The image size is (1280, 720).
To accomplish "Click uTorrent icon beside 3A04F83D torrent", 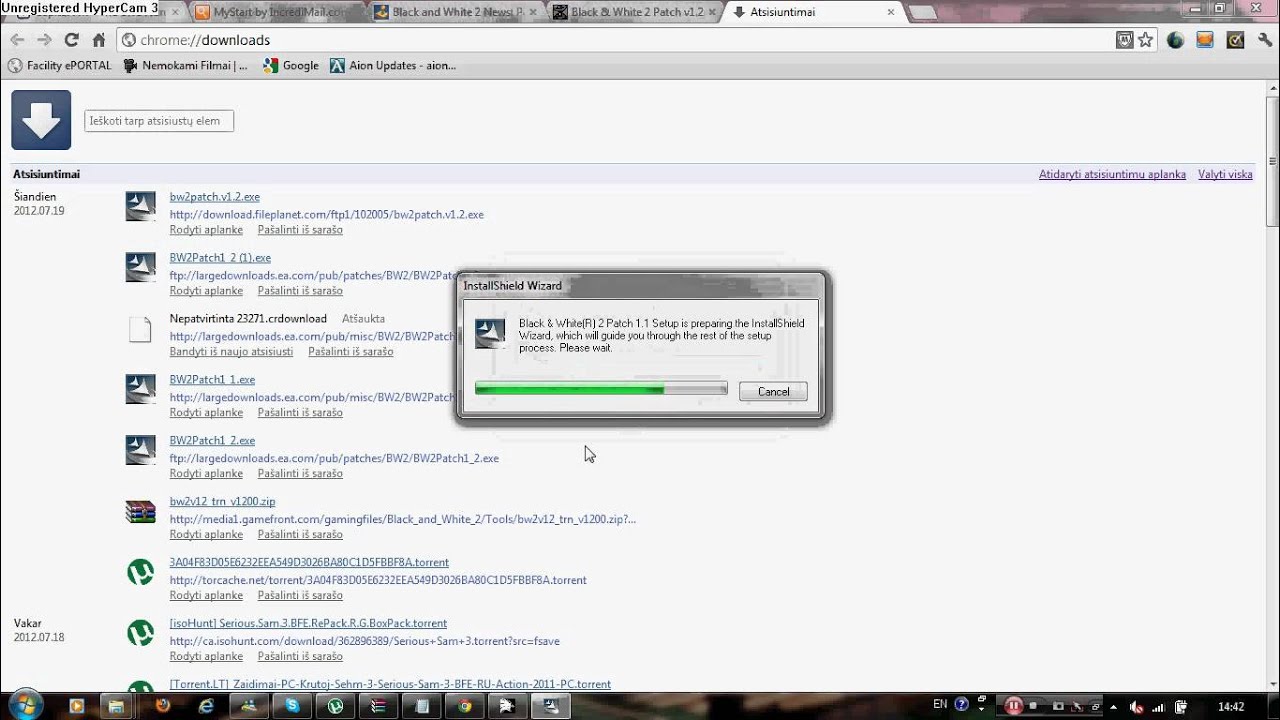I will click(140, 572).
